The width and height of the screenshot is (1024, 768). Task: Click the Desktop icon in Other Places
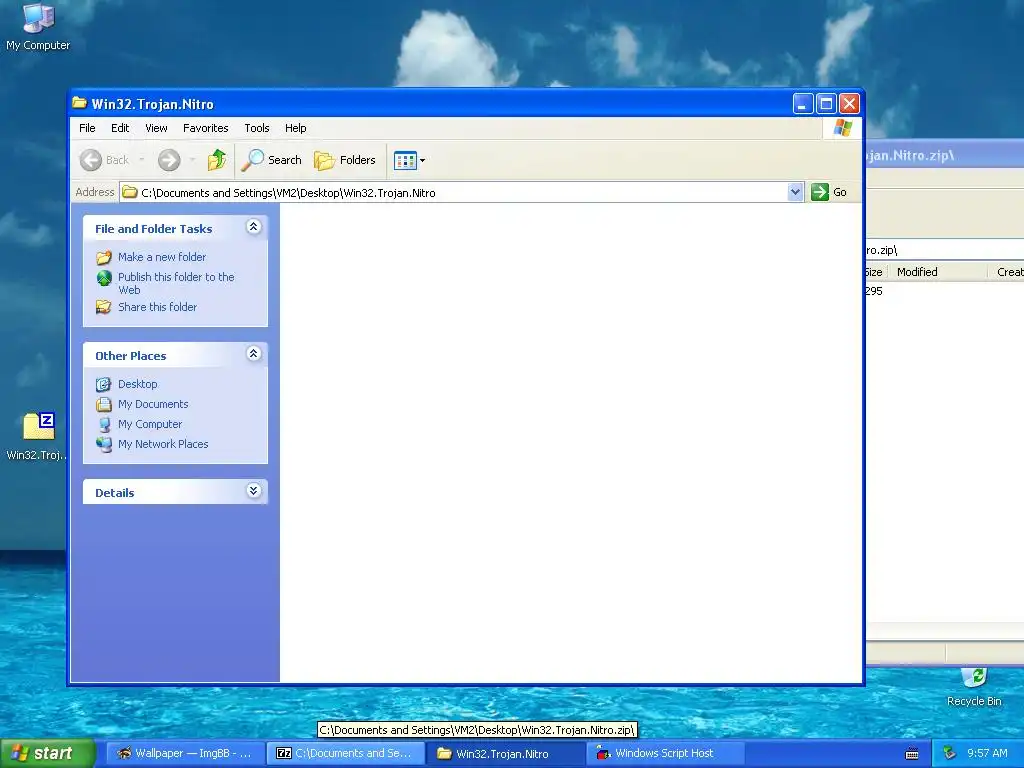point(104,384)
